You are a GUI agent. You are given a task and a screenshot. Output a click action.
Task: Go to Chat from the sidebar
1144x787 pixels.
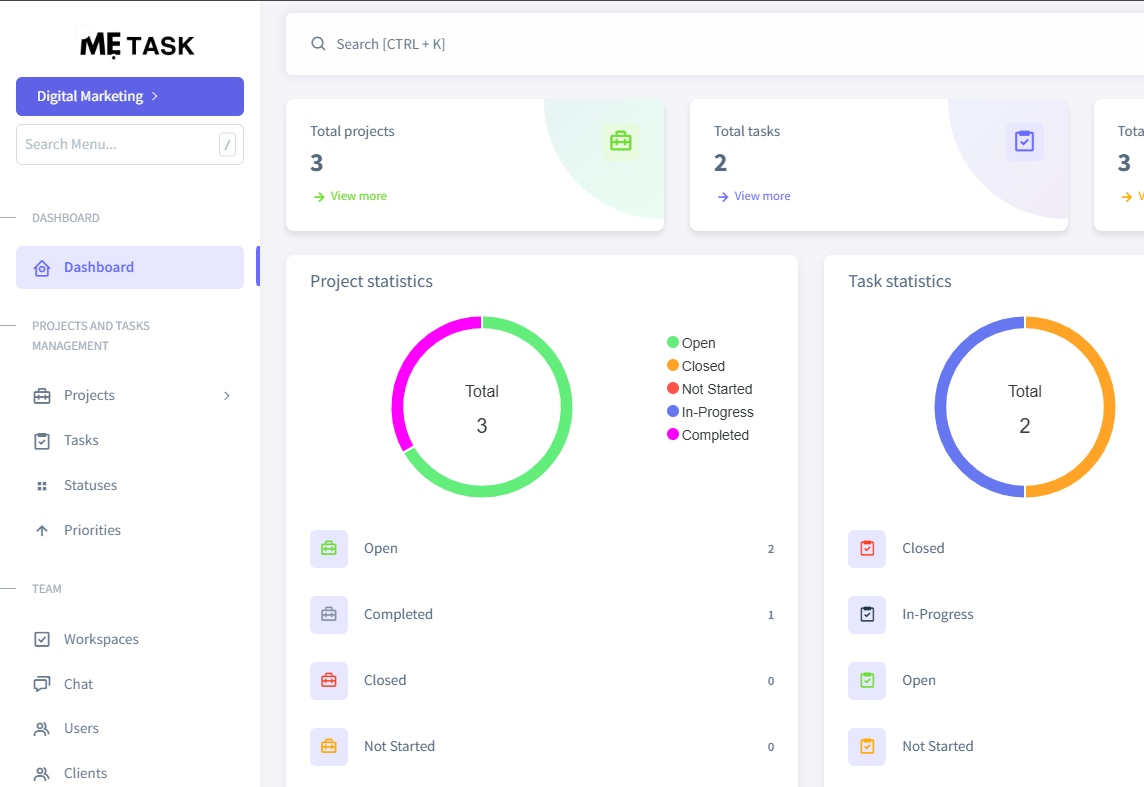(x=78, y=685)
